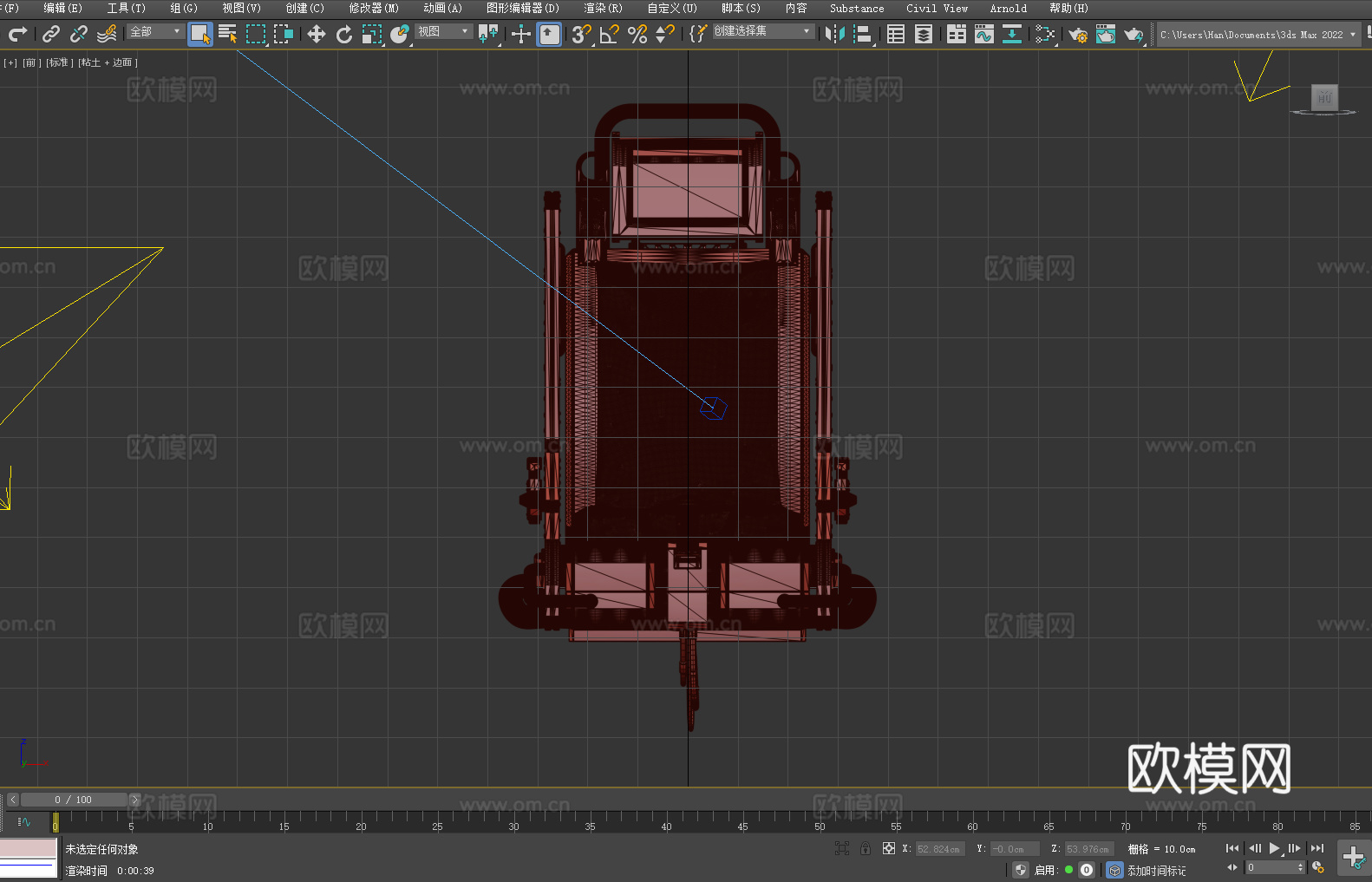The height and width of the screenshot is (882, 1372).
Task: Open the 修改器(M) menu
Action: (x=374, y=8)
